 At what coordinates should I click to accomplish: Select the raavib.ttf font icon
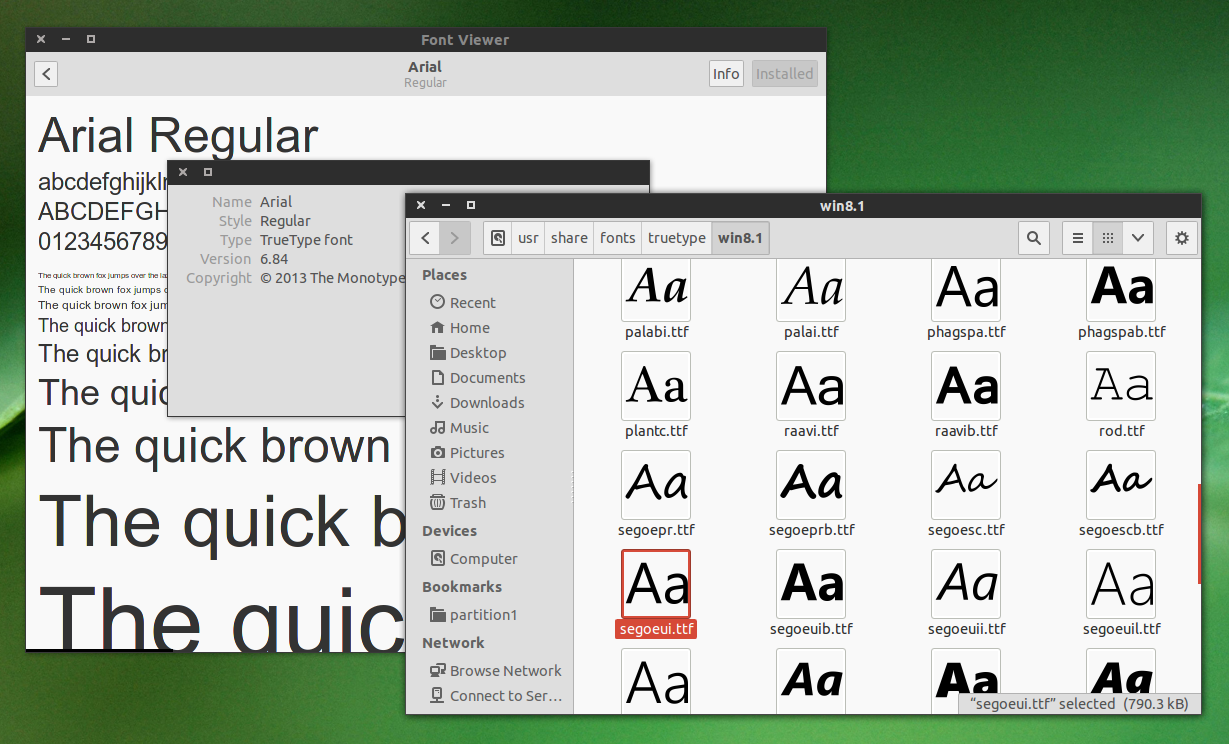(966, 386)
